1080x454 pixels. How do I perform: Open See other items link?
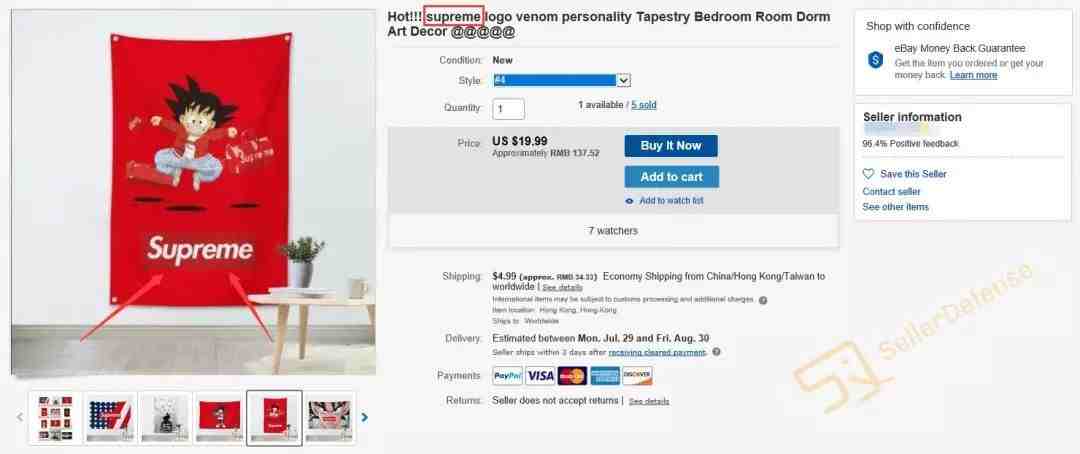tap(895, 207)
